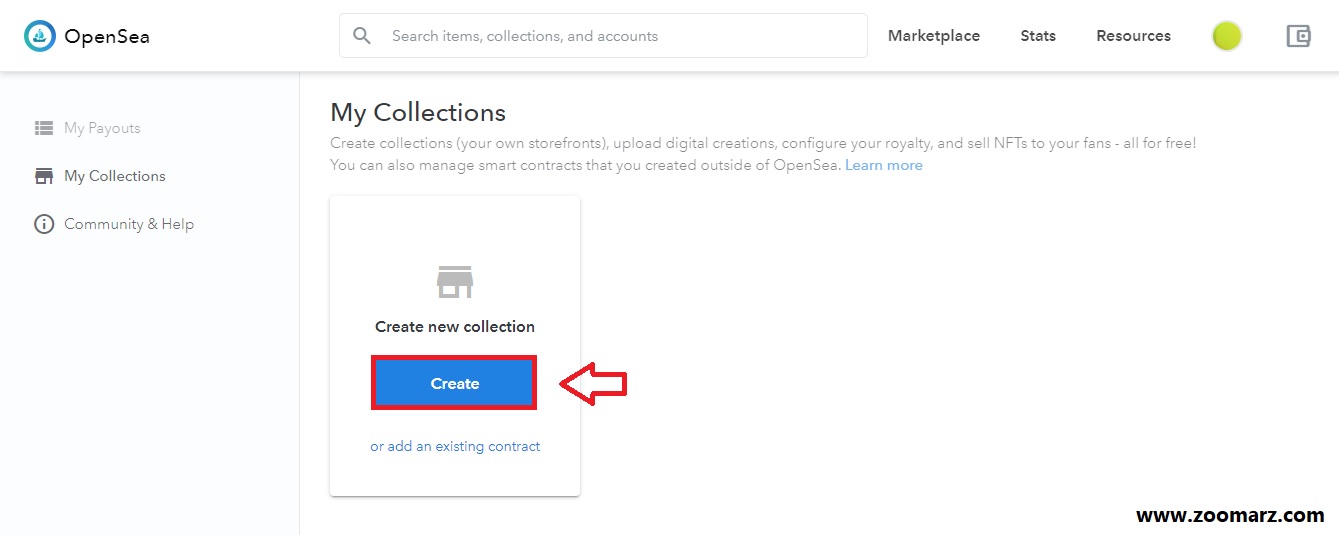Click the OpenSea brand name text
The height and width of the screenshot is (535, 1339).
point(107,37)
